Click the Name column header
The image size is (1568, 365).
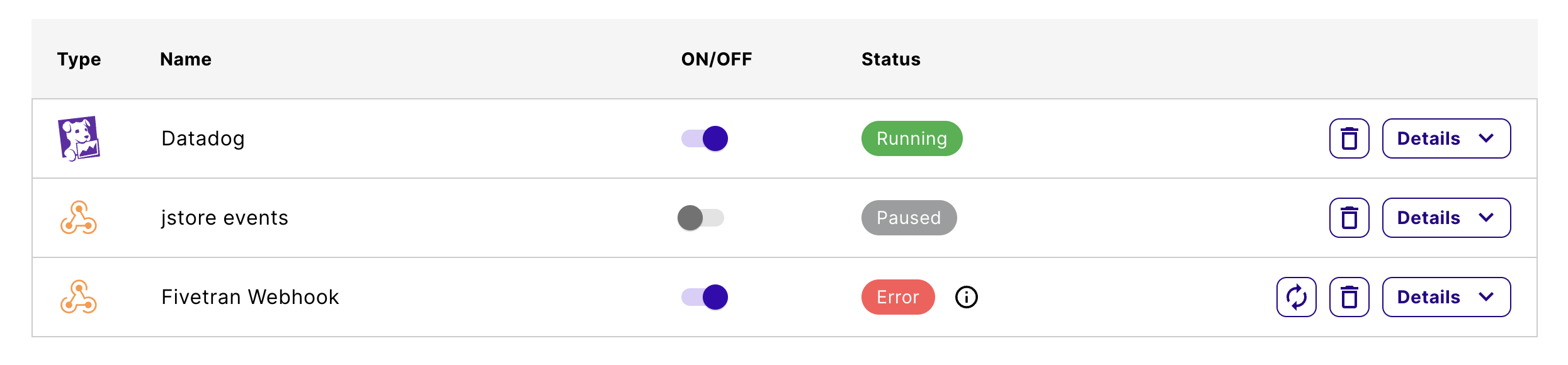(186, 59)
